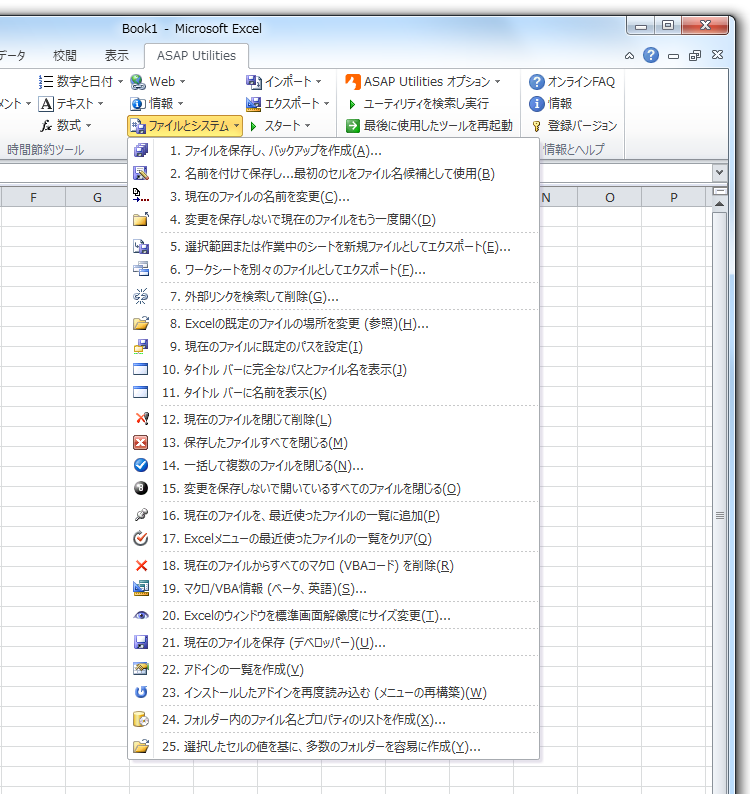Click the オンラインFAQ question icon

click(x=537, y=82)
